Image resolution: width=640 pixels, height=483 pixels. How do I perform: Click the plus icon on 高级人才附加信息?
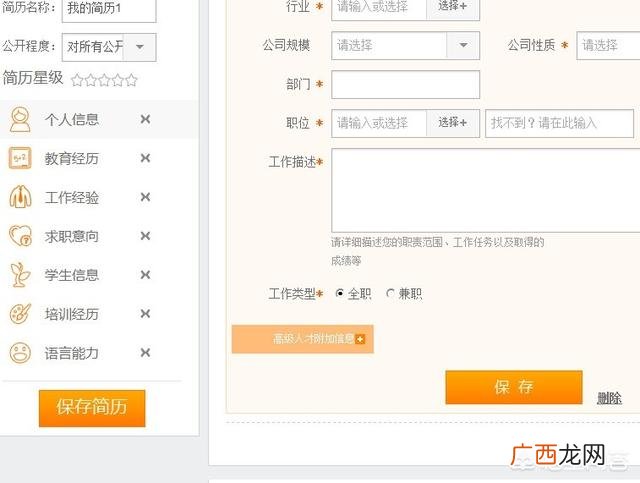coord(360,339)
